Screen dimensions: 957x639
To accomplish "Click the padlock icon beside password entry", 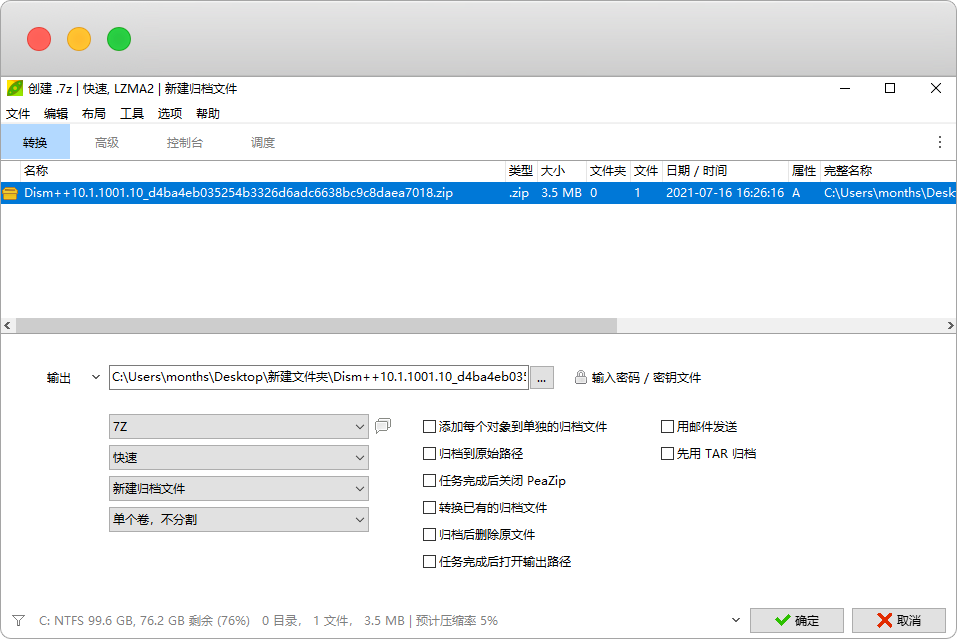I will coord(581,377).
